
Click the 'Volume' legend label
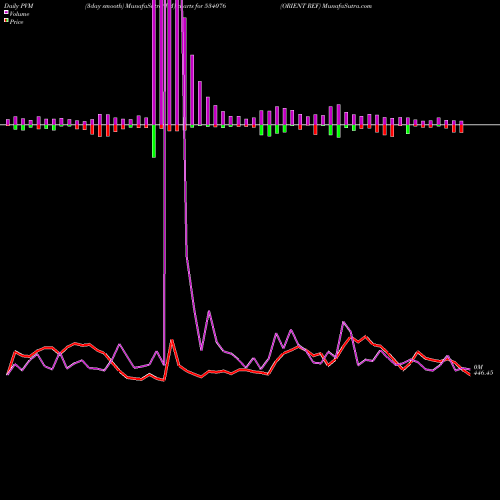pyautogui.click(x=19, y=14)
